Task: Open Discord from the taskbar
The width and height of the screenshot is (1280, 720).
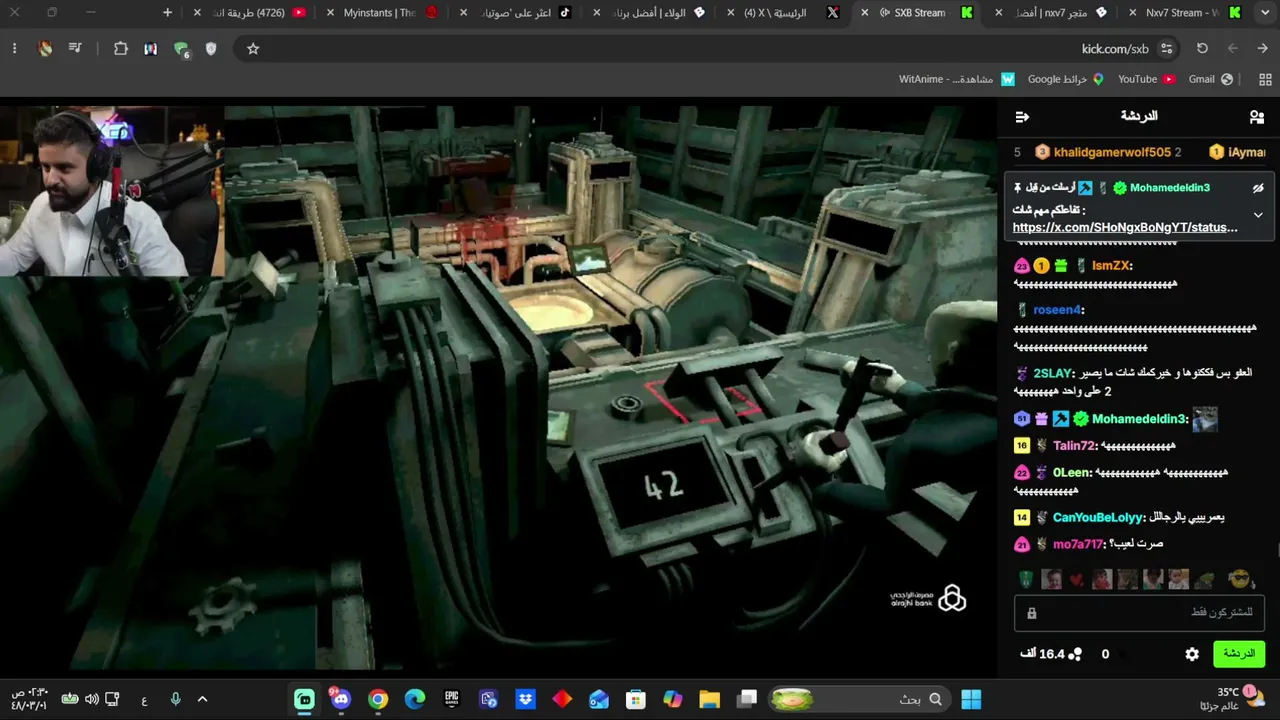Action: 341,700
